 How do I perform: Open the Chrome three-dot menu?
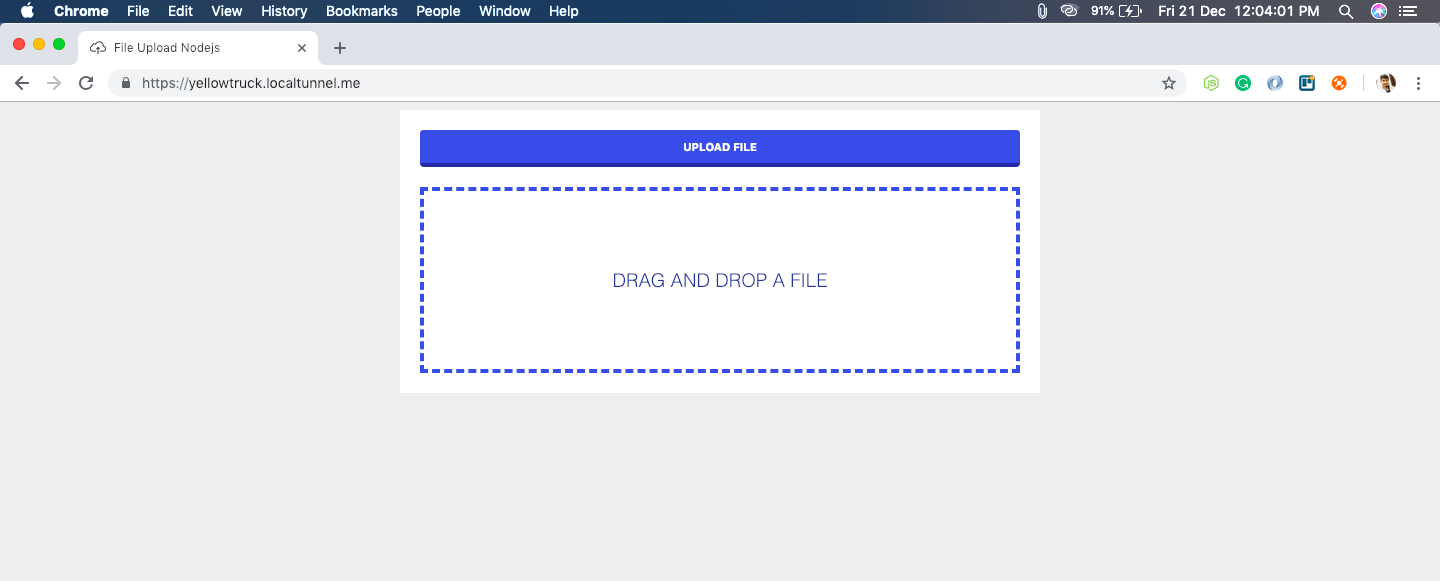coord(1418,84)
